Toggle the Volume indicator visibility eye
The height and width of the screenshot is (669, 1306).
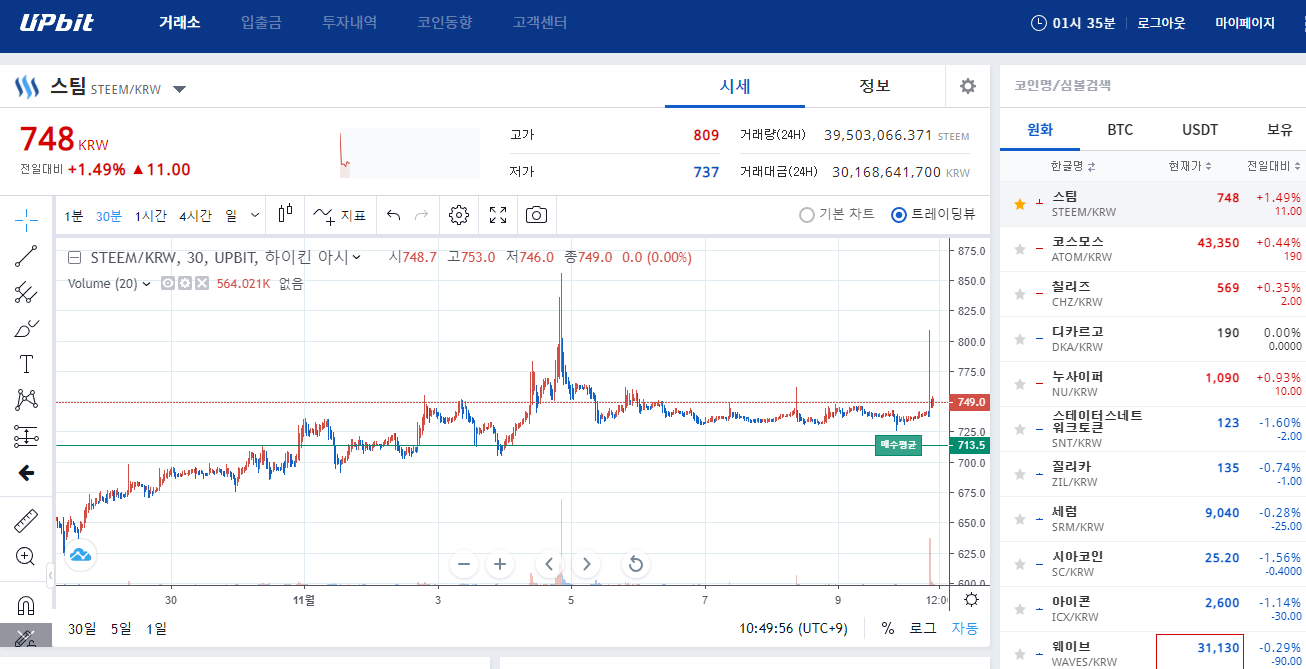[168, 284]
